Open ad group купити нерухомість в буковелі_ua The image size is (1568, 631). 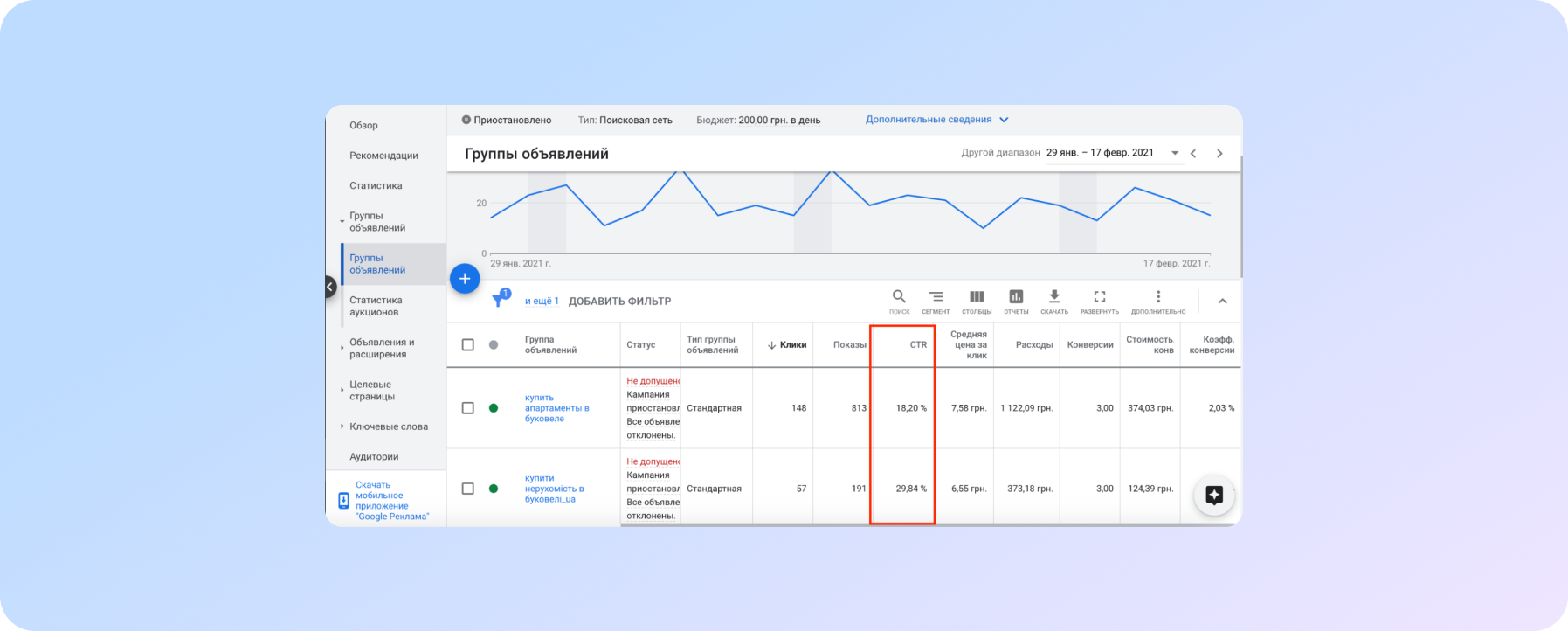click(554, 489)
